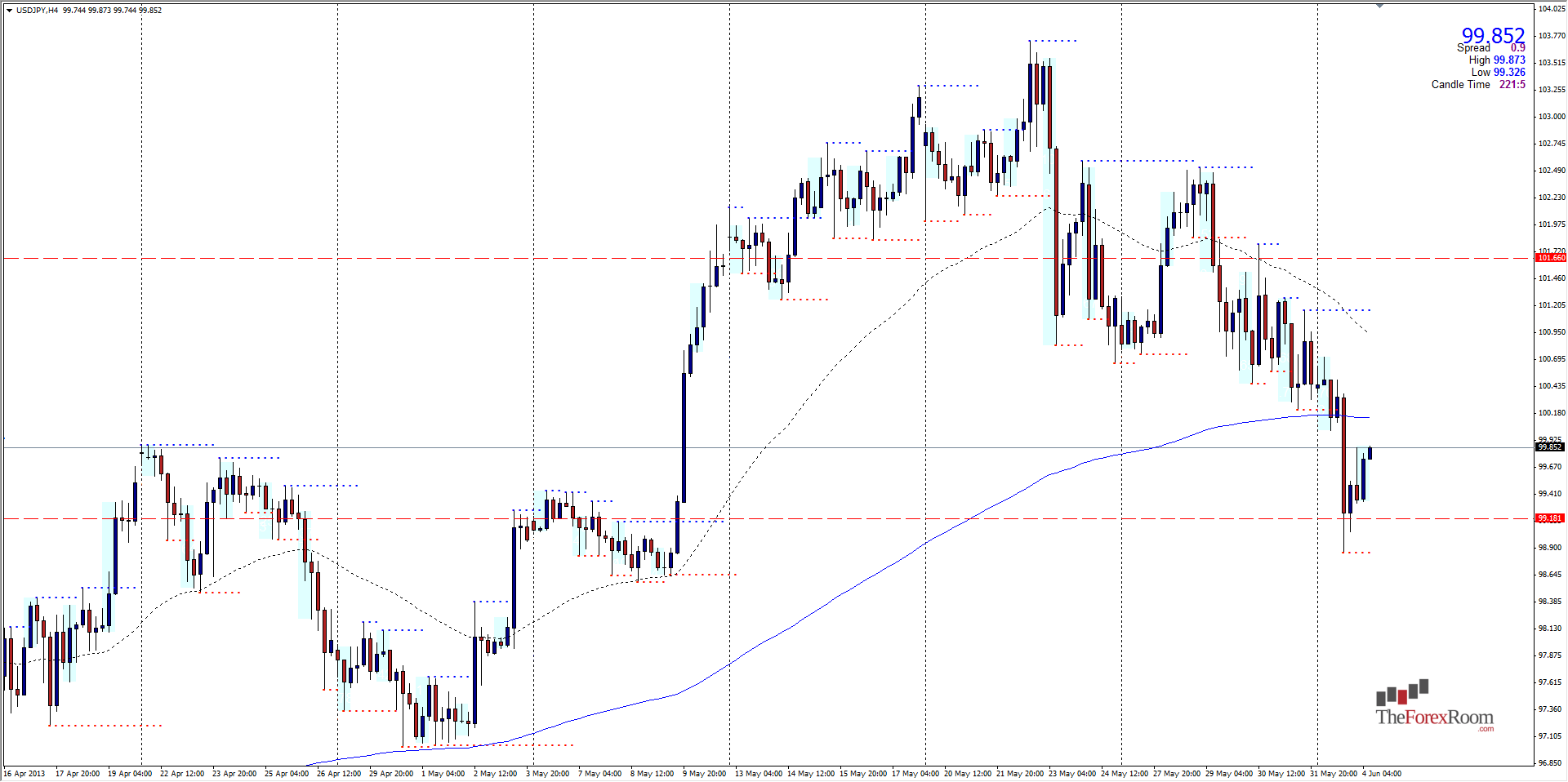Click the red 101.660 price tag on axis

(1549, 258)
